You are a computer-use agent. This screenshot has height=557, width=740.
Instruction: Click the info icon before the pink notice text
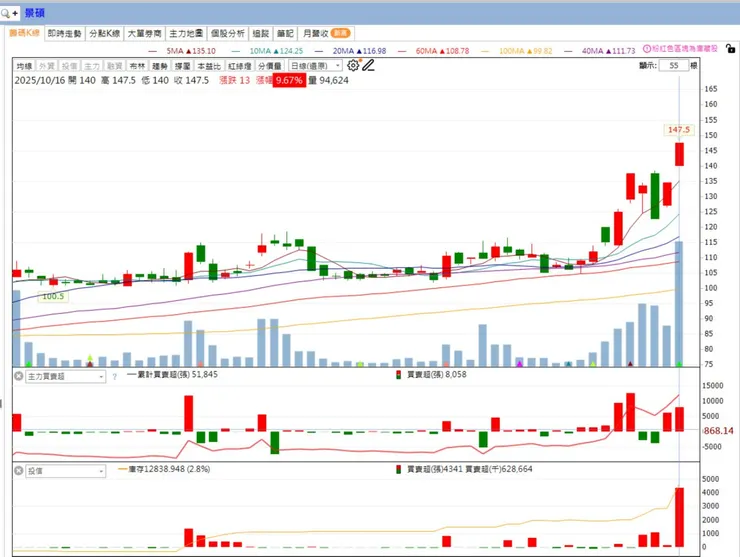647,49
